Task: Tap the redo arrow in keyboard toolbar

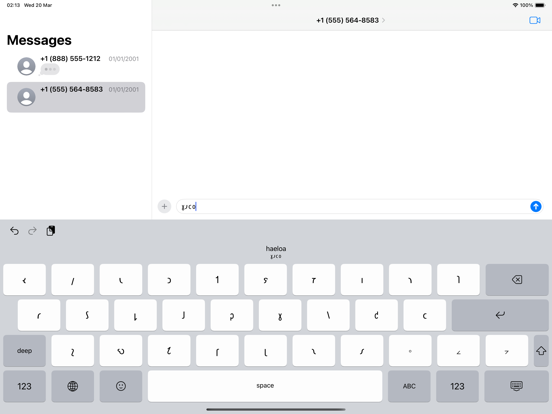Action: (x=32, y=231)
